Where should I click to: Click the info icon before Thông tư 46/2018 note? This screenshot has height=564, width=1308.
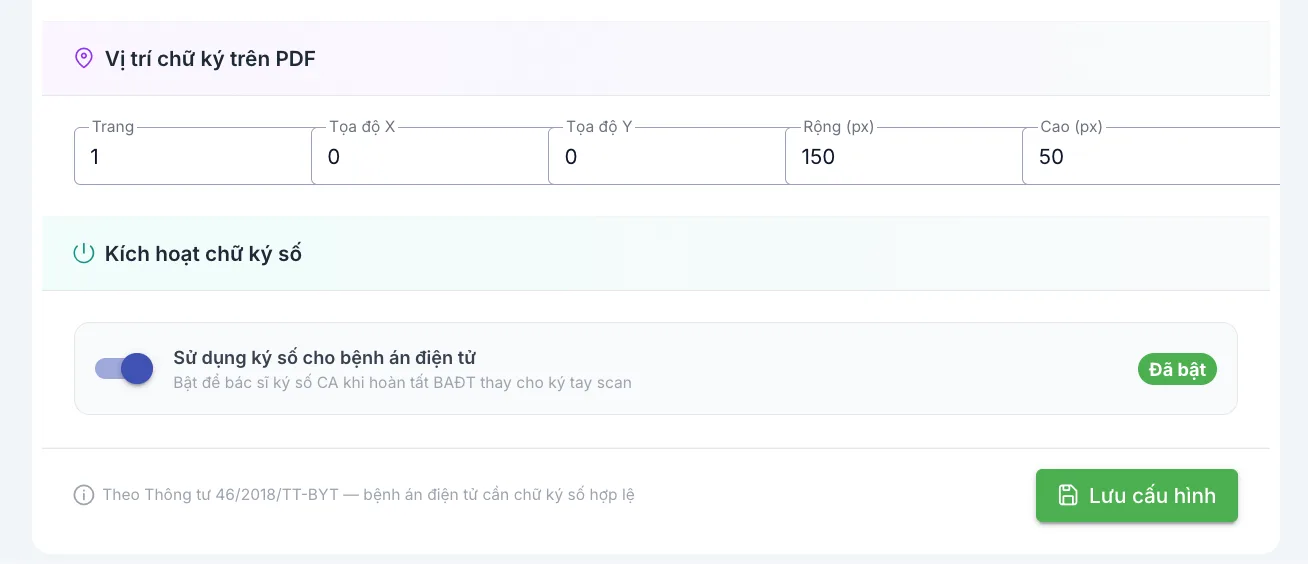[x=84, y=495]
